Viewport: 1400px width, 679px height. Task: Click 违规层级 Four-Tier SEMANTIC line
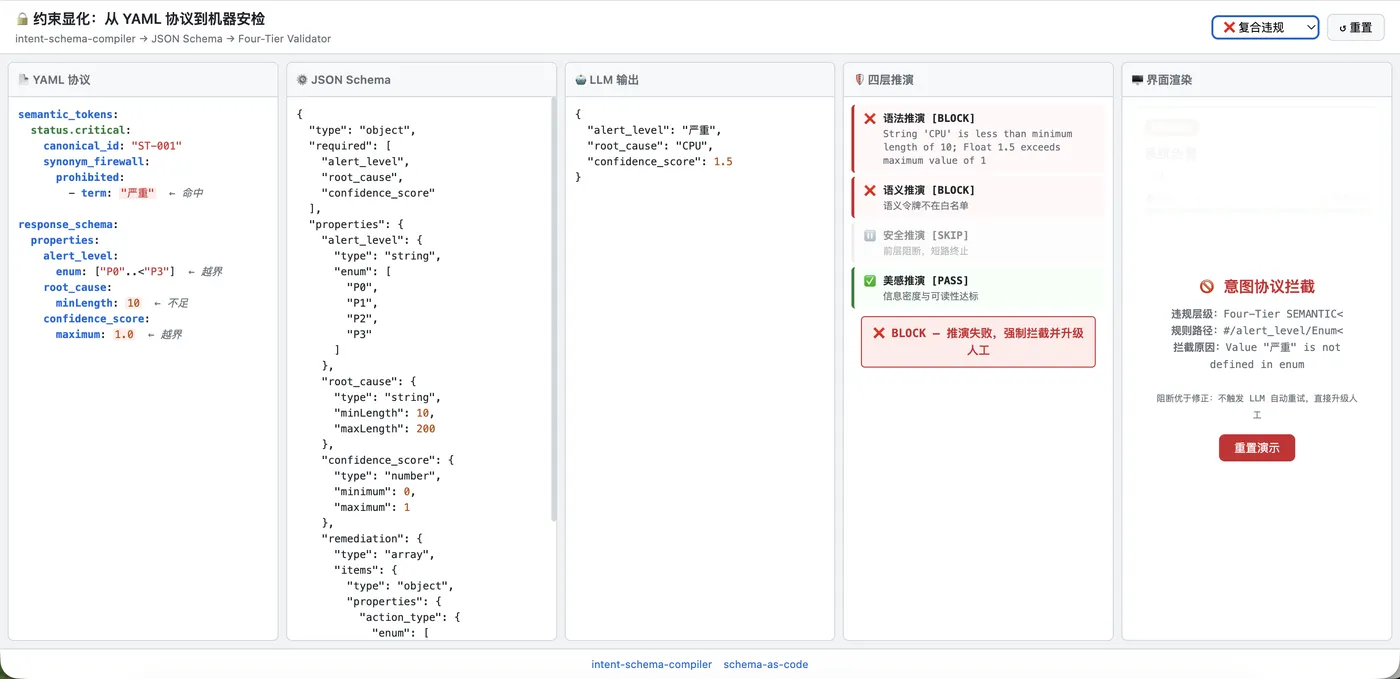click(x=1257, y=314)
